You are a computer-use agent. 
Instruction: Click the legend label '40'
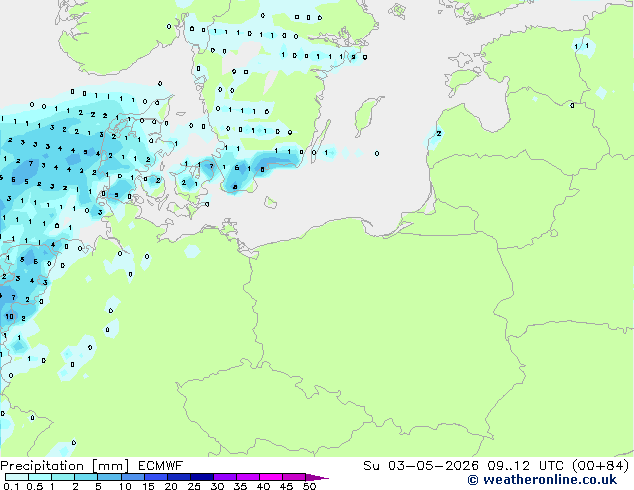[263, 486]
